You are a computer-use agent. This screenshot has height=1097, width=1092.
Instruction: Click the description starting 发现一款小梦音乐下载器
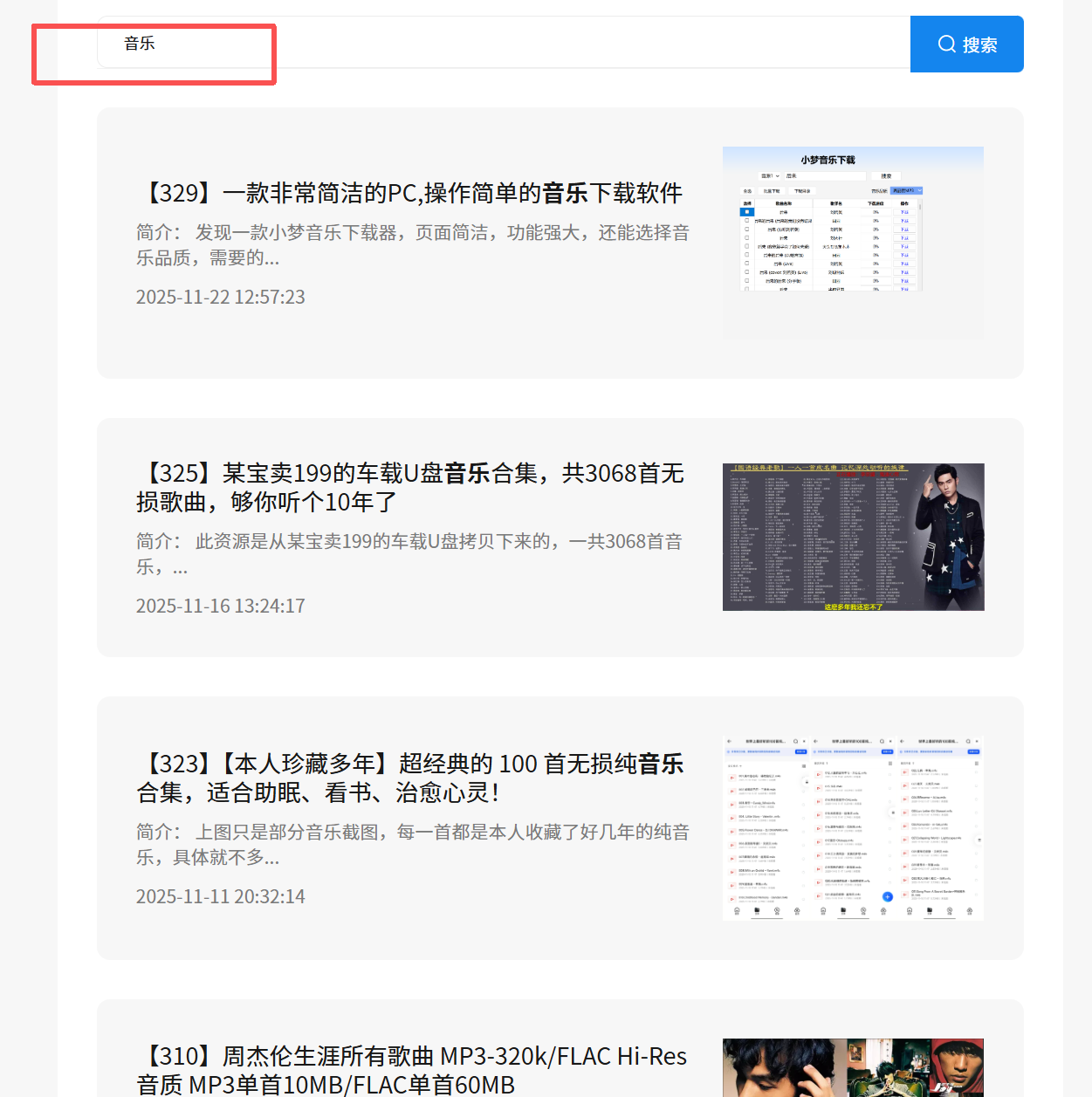[412, 245]
